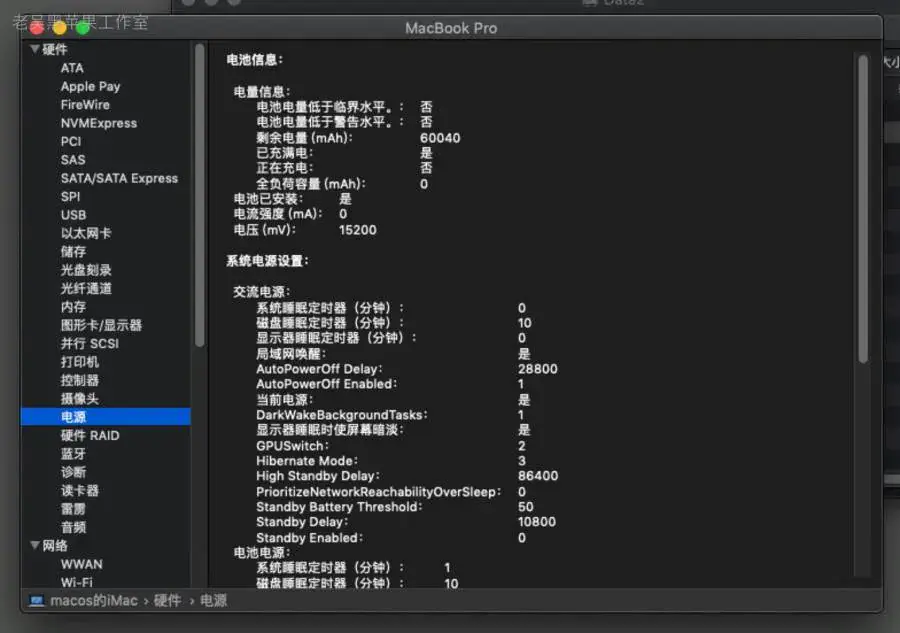
Task: Select 读卡器 in the sidebar
Action: click(x=80, y=491)
